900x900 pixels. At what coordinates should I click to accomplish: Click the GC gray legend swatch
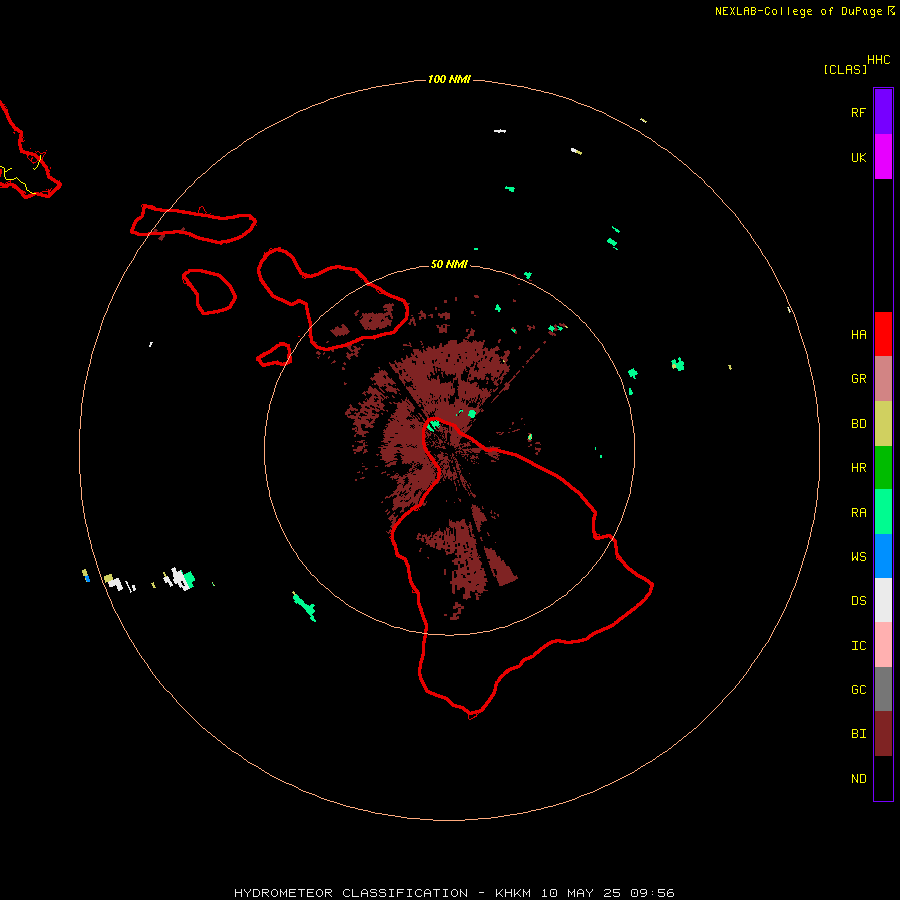click(x=883, y=689)
